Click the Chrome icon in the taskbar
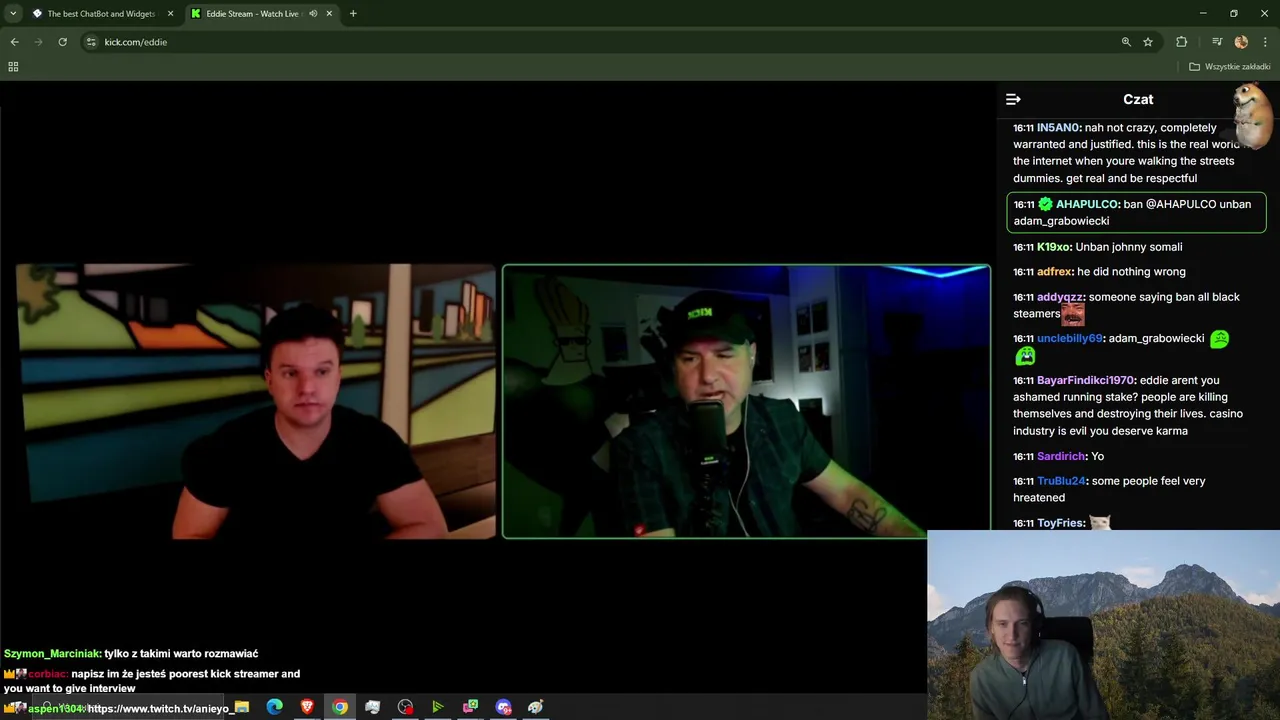This screenshot has height=720, width=1280. tap(340, 707)
